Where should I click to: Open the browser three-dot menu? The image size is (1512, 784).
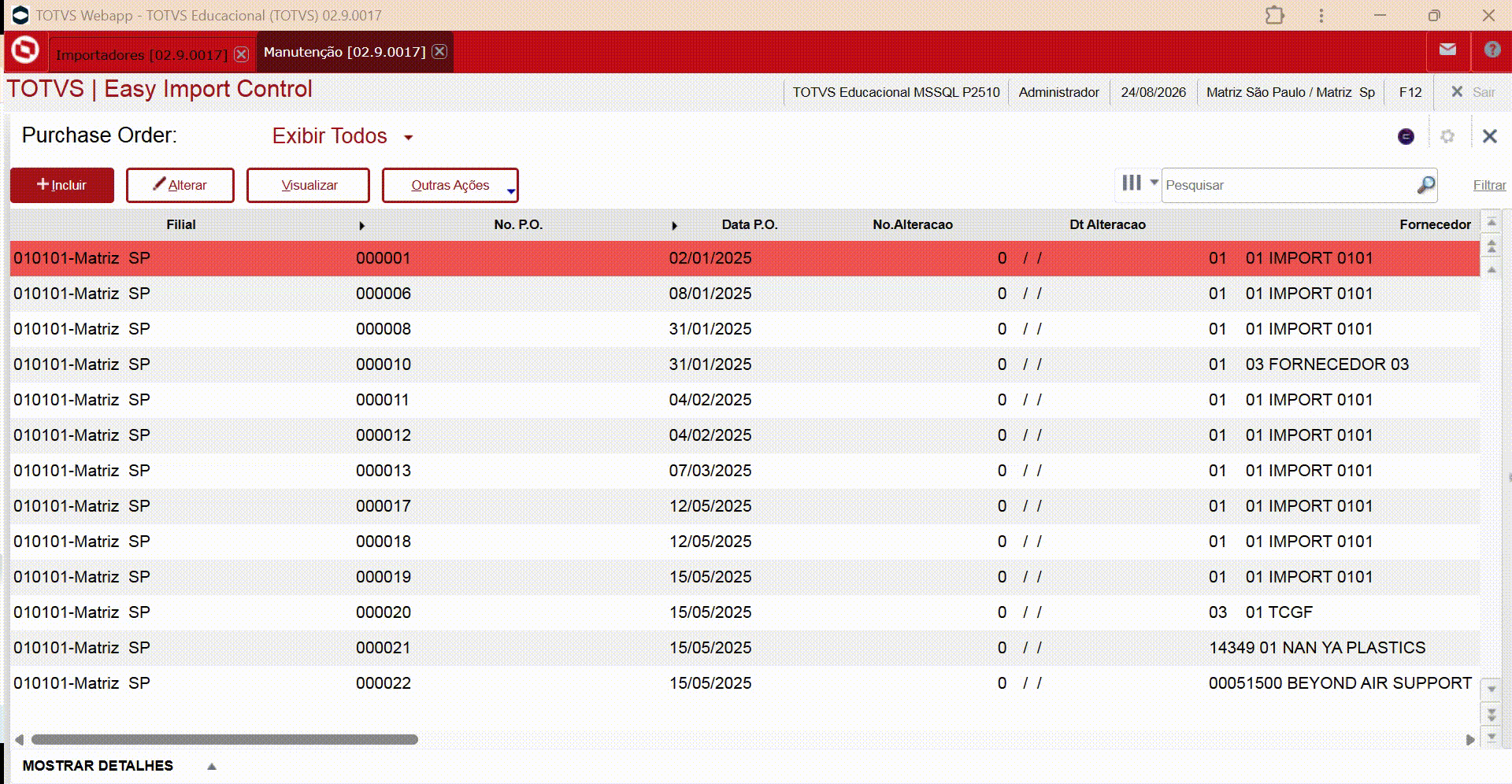click(x=1321, y=15)
